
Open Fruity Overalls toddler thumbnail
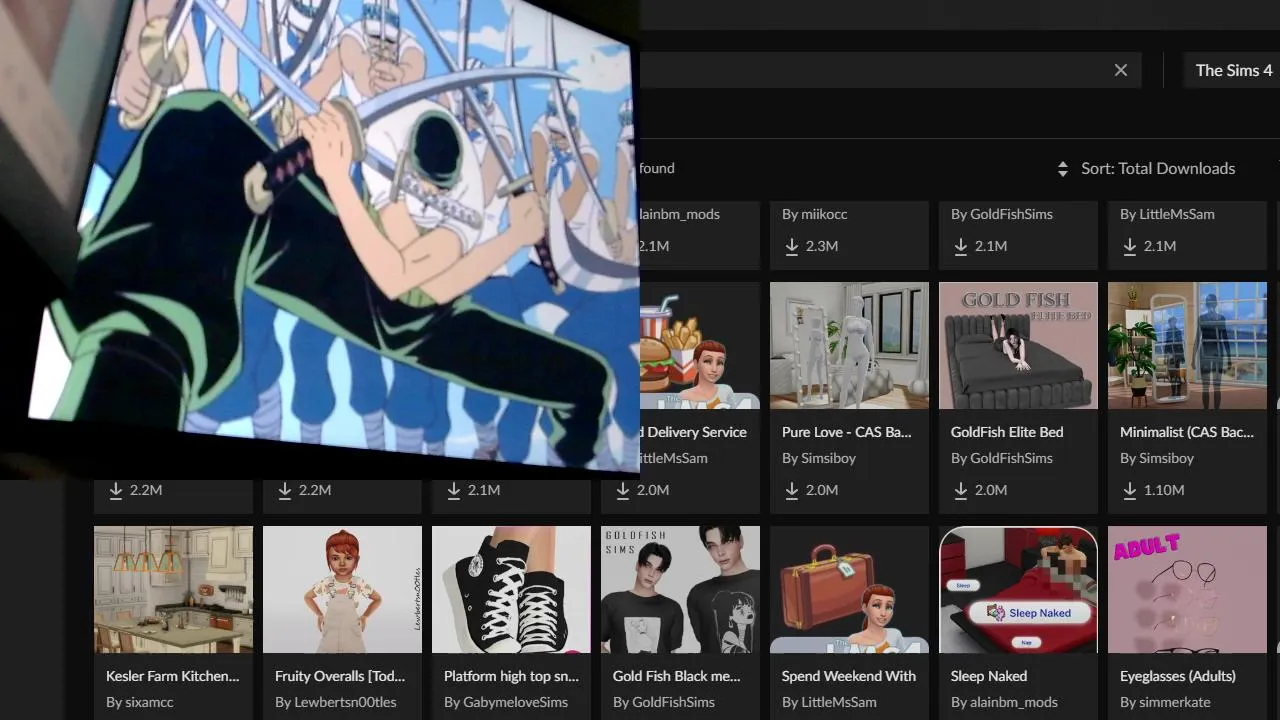342,589
